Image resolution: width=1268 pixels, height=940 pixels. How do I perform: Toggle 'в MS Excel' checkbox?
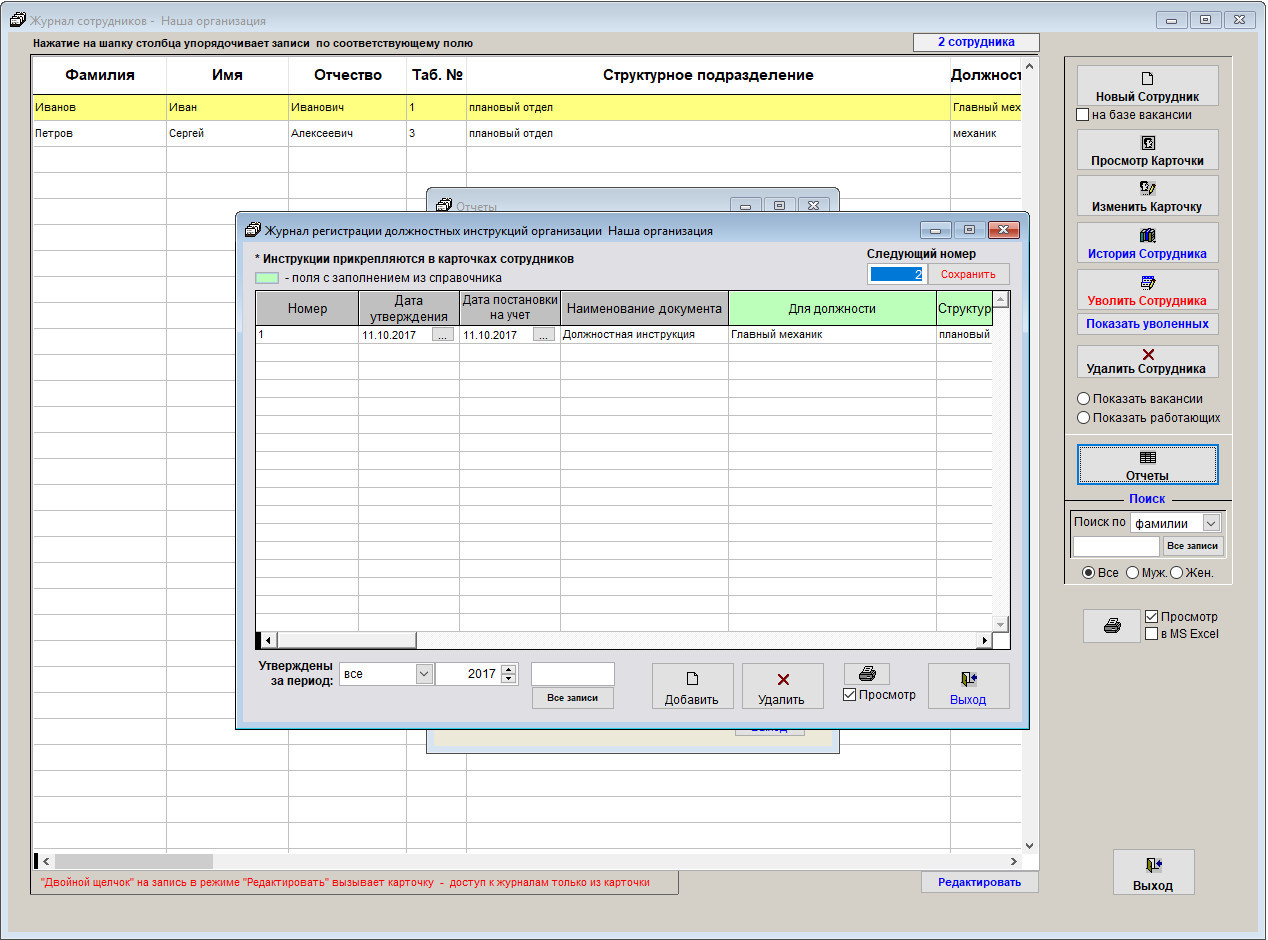1151,633
